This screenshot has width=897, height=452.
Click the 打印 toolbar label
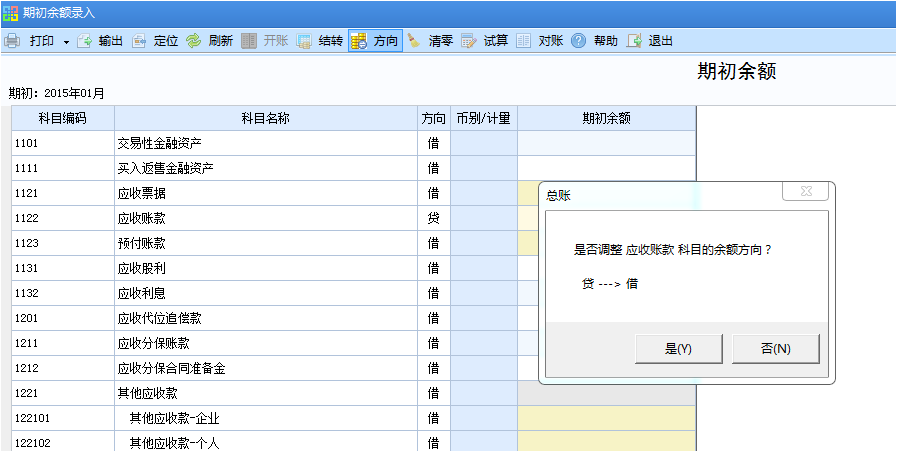click(x=42, y=41)
